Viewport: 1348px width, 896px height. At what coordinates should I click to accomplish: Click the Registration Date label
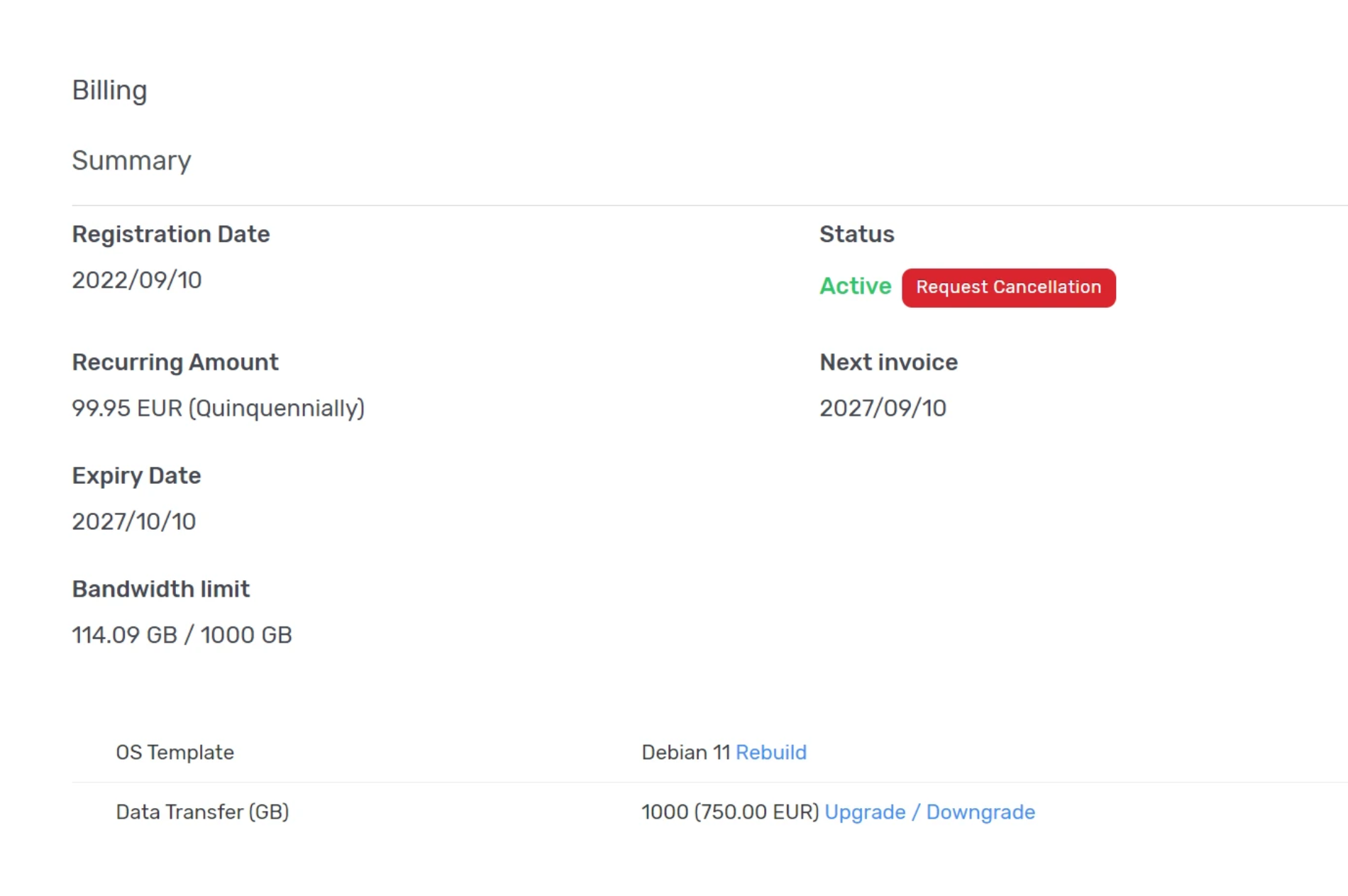pos(170,234)
